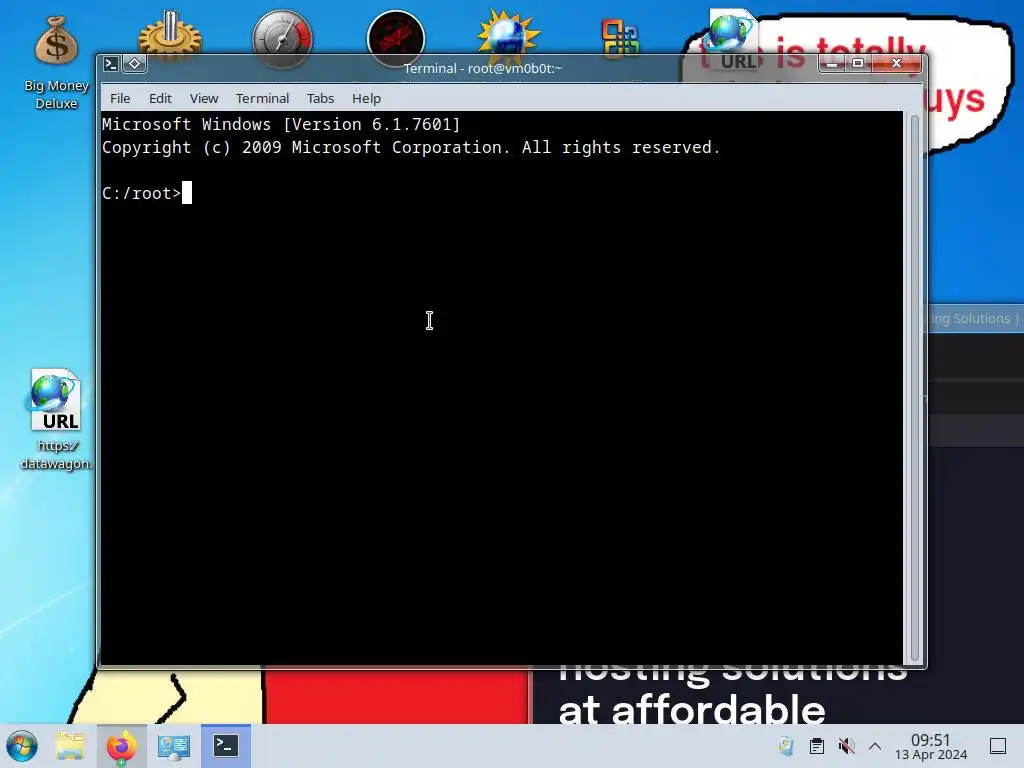
Task: Open the View menu in Terminal
Action: point(204,99)
